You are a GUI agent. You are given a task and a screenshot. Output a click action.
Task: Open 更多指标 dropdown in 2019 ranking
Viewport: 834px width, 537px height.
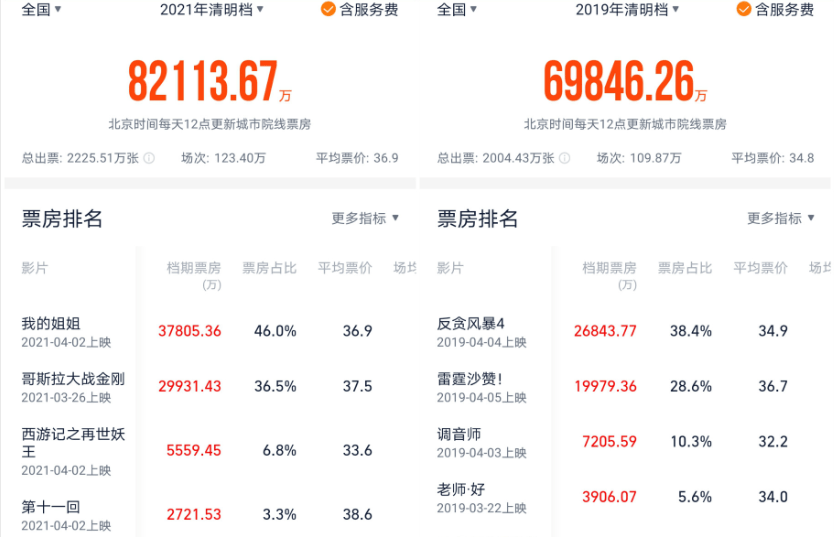click(x=780, y=218)
